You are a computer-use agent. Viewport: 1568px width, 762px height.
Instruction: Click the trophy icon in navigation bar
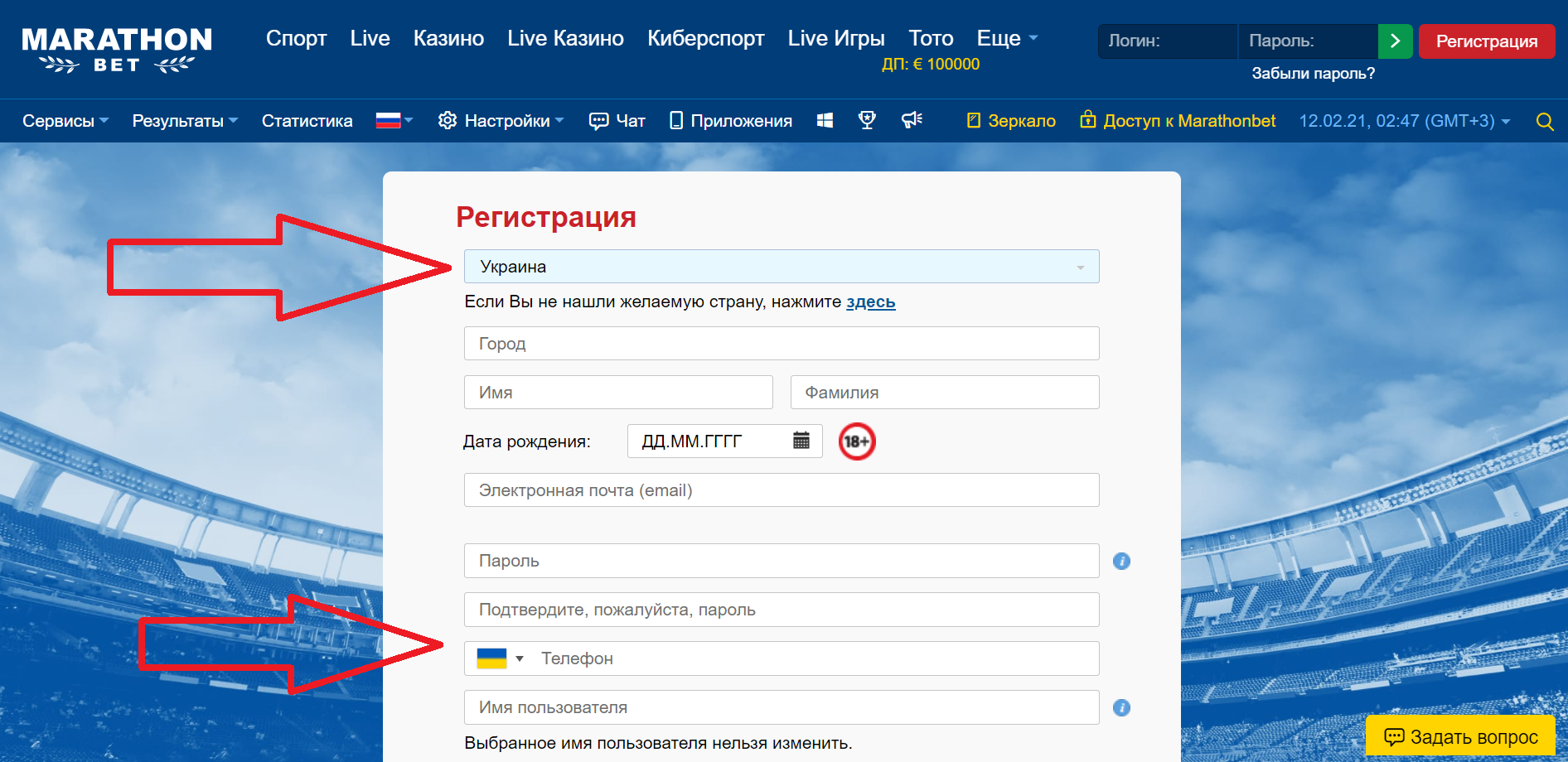point(867,121)
